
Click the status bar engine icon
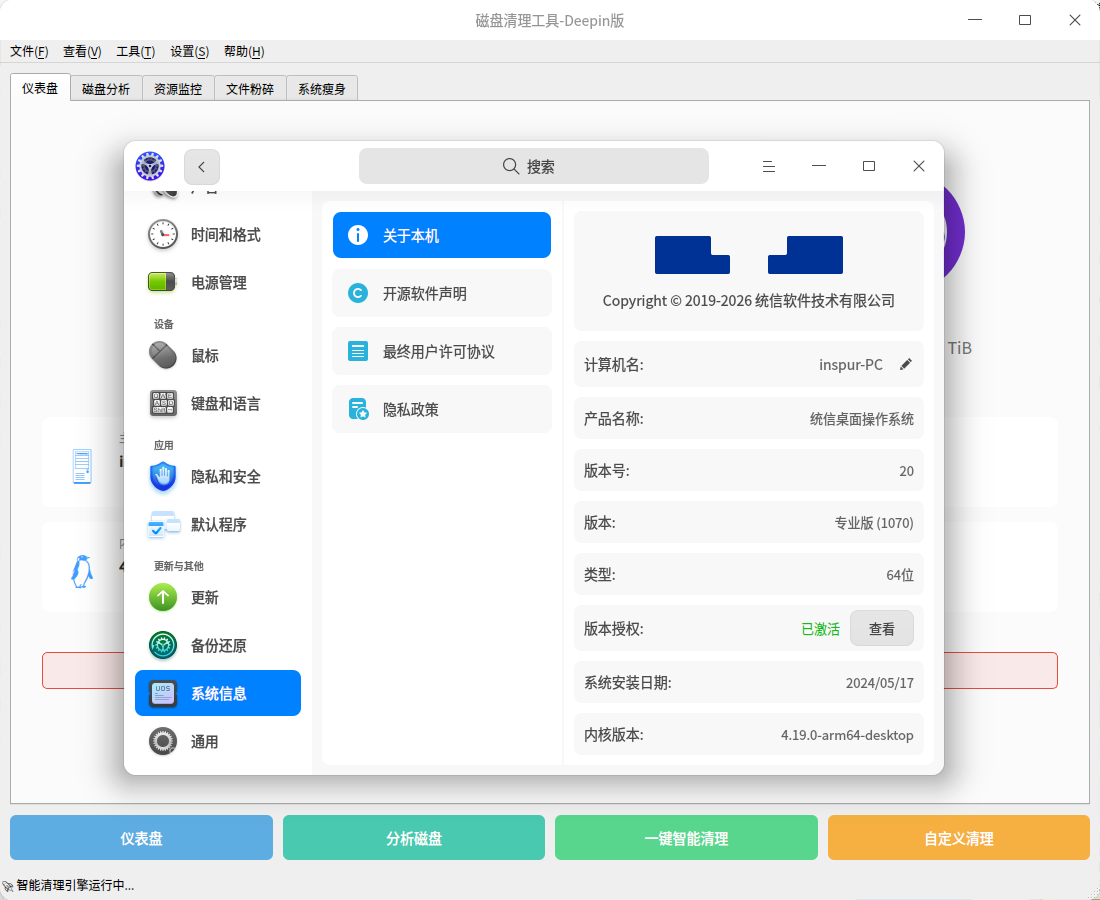click(x=8, y=886)
